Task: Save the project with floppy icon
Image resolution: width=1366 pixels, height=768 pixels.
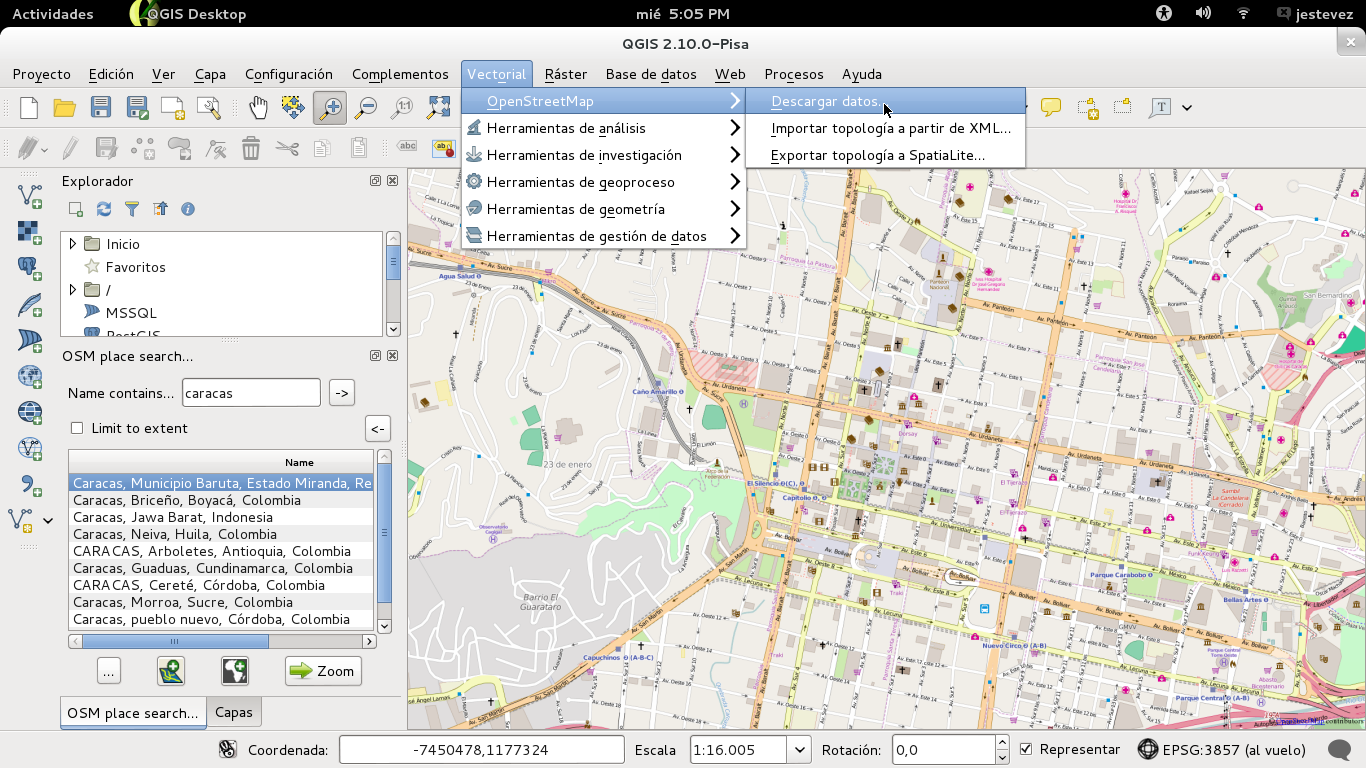Action: (x=101, y=107)
